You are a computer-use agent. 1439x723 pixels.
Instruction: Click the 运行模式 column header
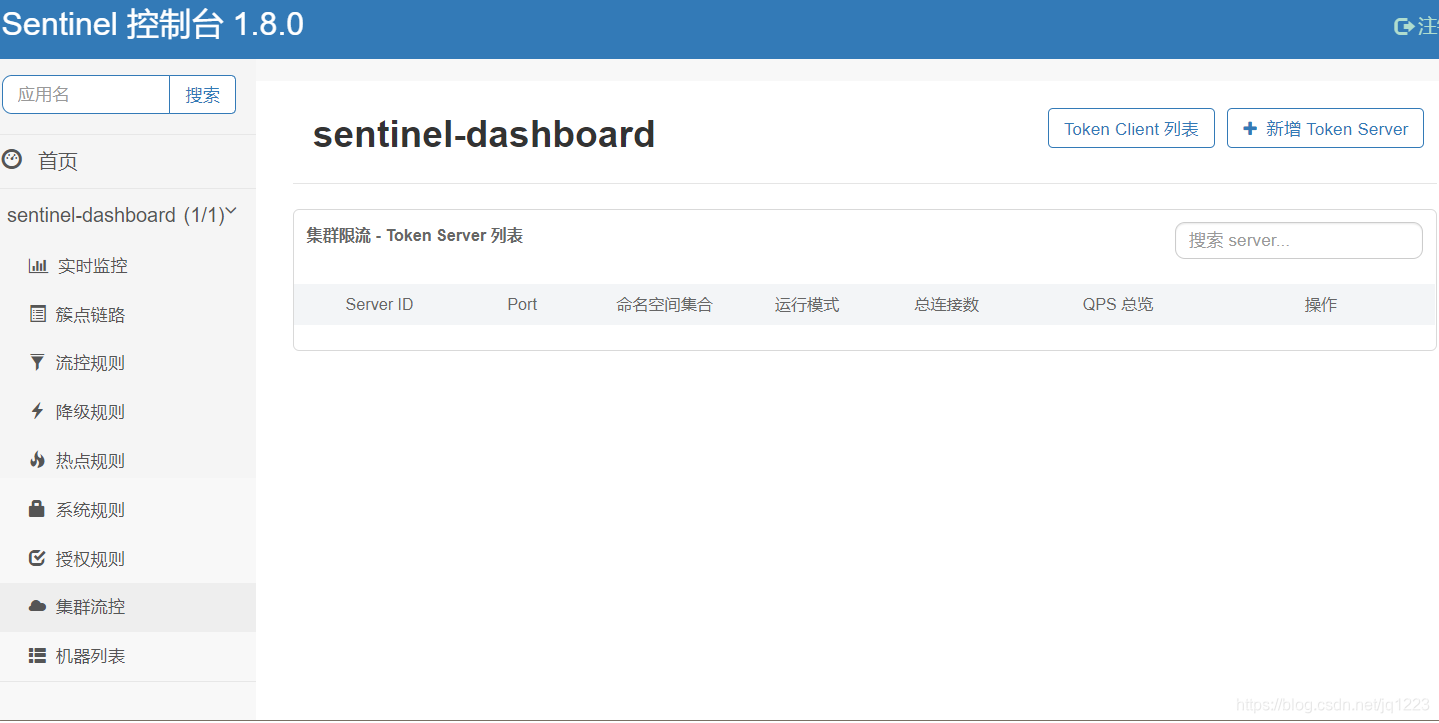pos(807,305)
